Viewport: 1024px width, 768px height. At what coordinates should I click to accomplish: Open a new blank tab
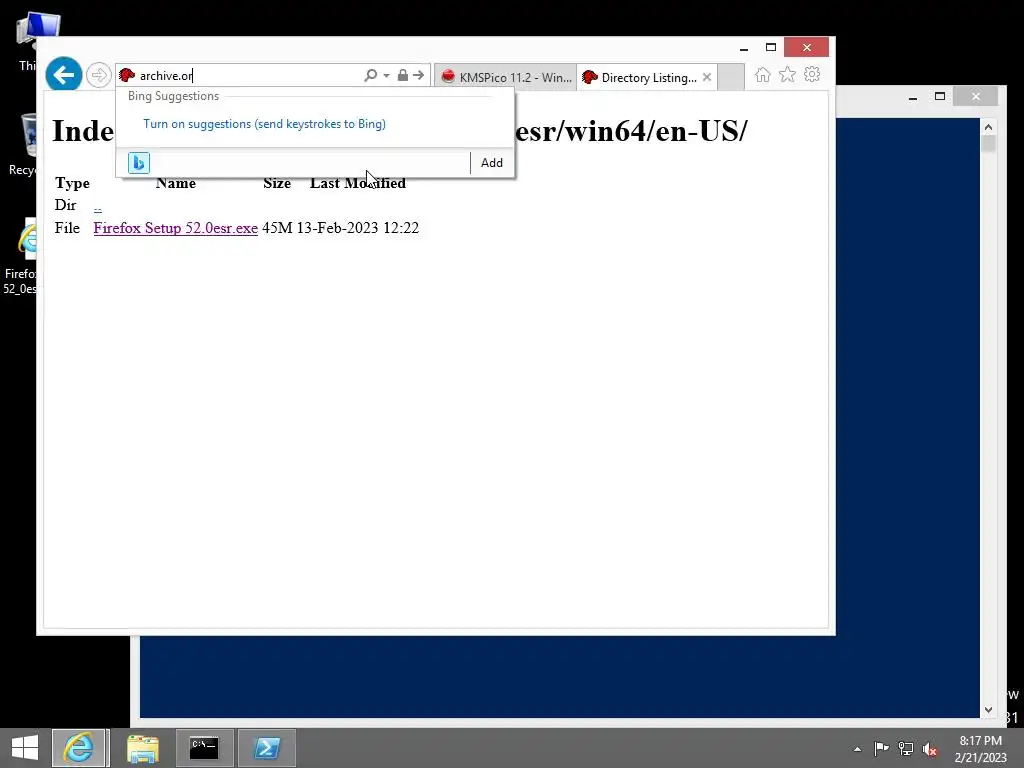[731, 77]
